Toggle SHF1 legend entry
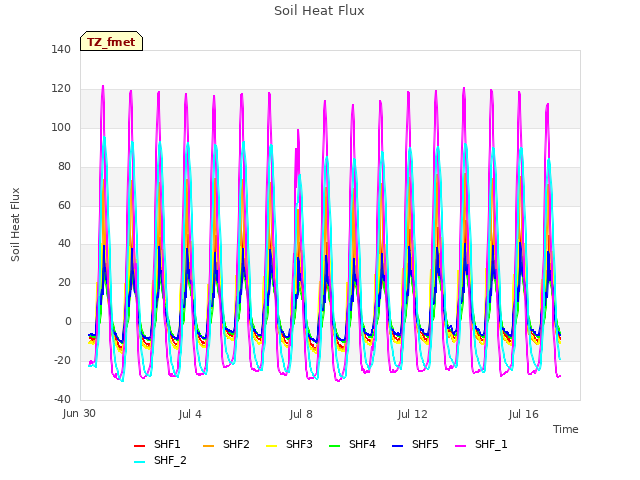 click(x=157, y=444)
